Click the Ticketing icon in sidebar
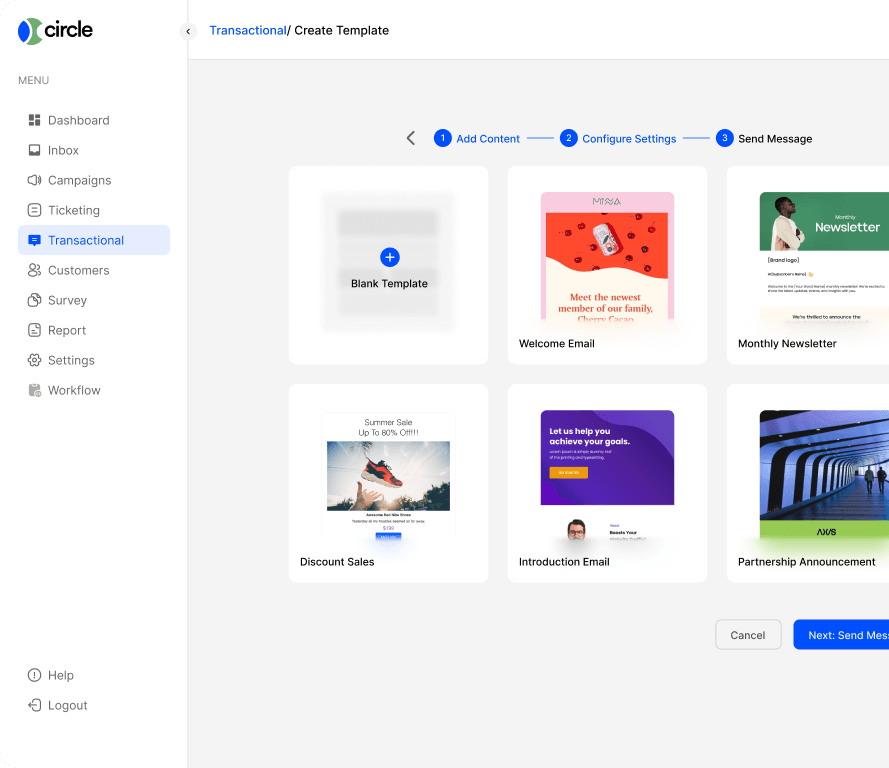 (35, 210)
